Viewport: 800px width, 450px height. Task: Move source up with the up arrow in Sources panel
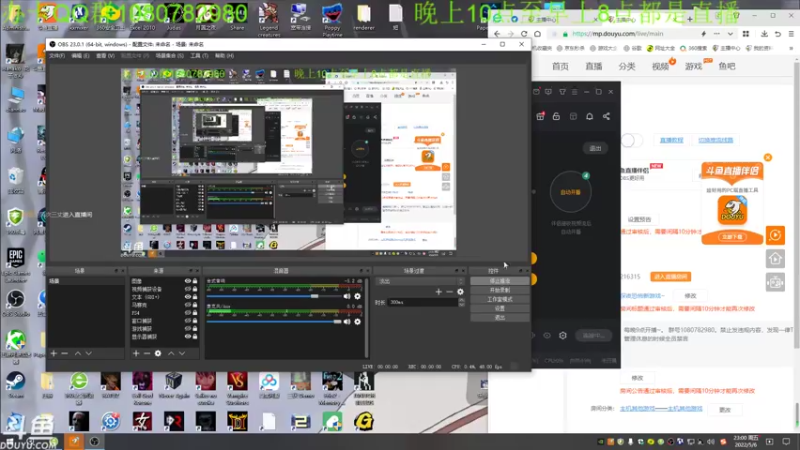pyautogui.click(x=171, y=353)
